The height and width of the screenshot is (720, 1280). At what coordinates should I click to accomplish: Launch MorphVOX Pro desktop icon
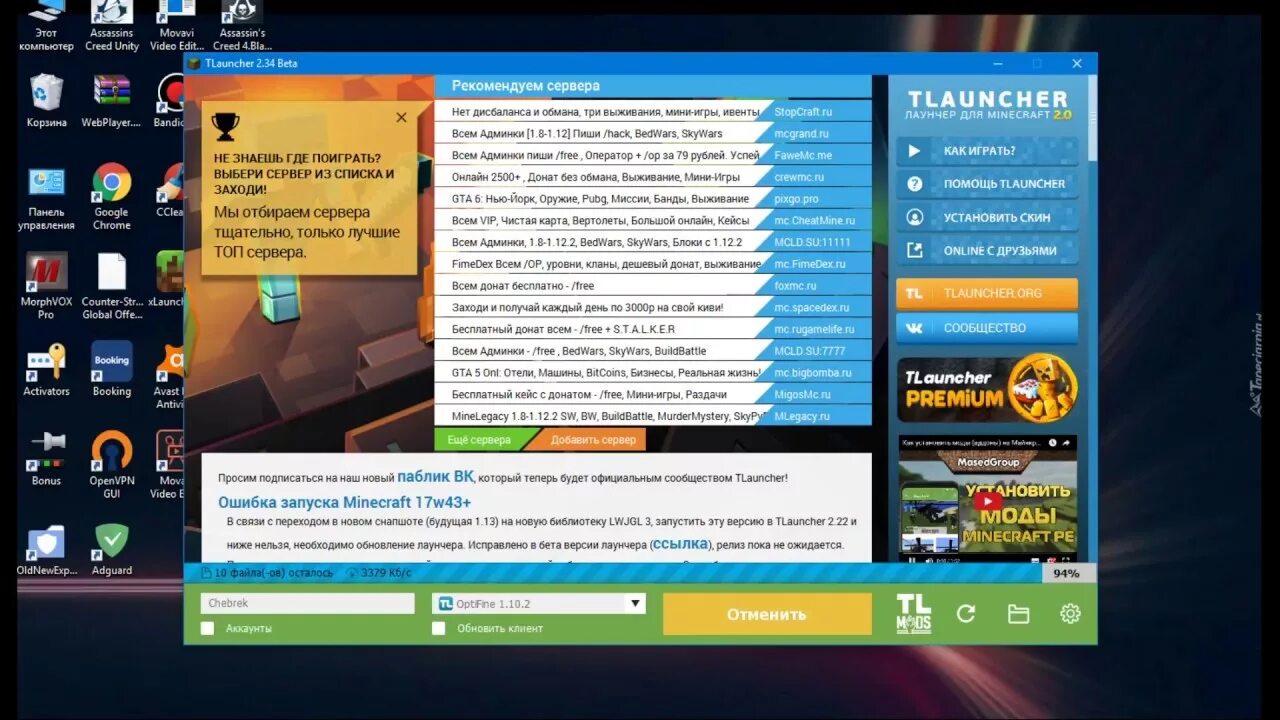click(47, 286)
